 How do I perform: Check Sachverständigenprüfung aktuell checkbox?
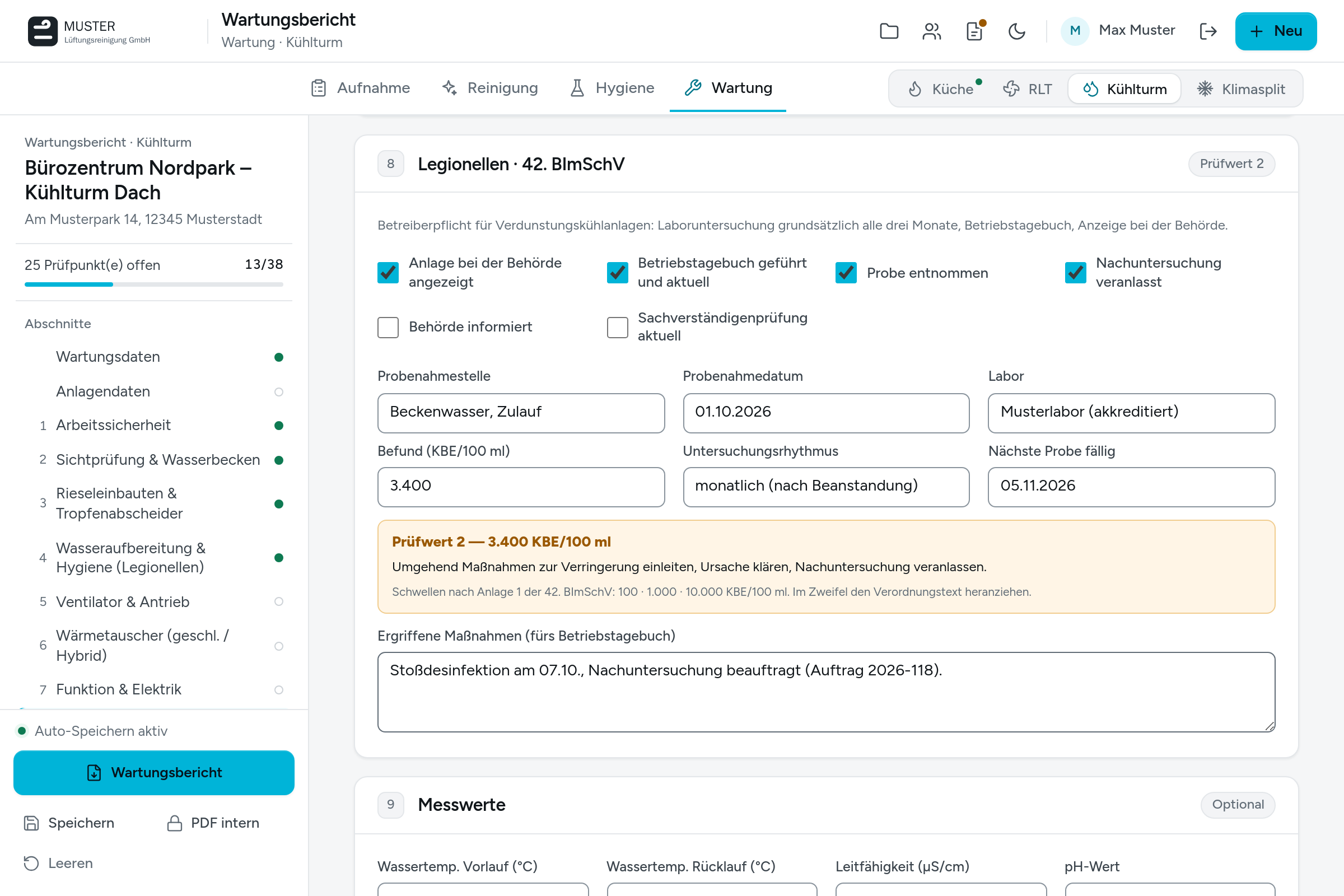pos(617,328)
